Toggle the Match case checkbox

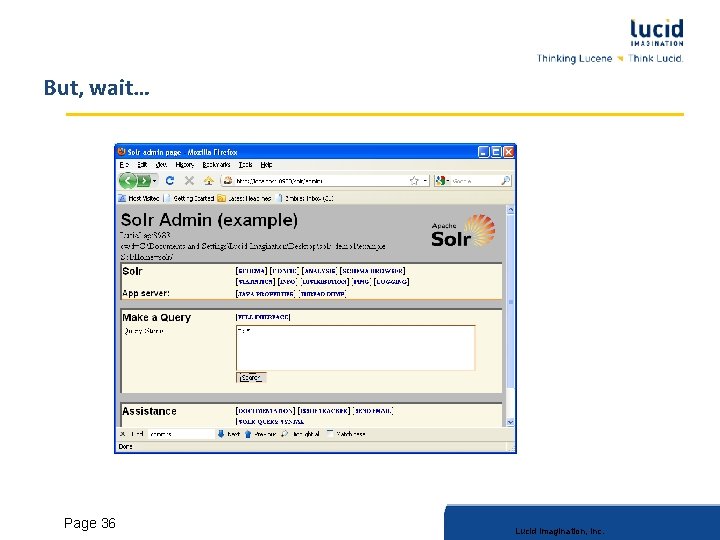(330, 433)
